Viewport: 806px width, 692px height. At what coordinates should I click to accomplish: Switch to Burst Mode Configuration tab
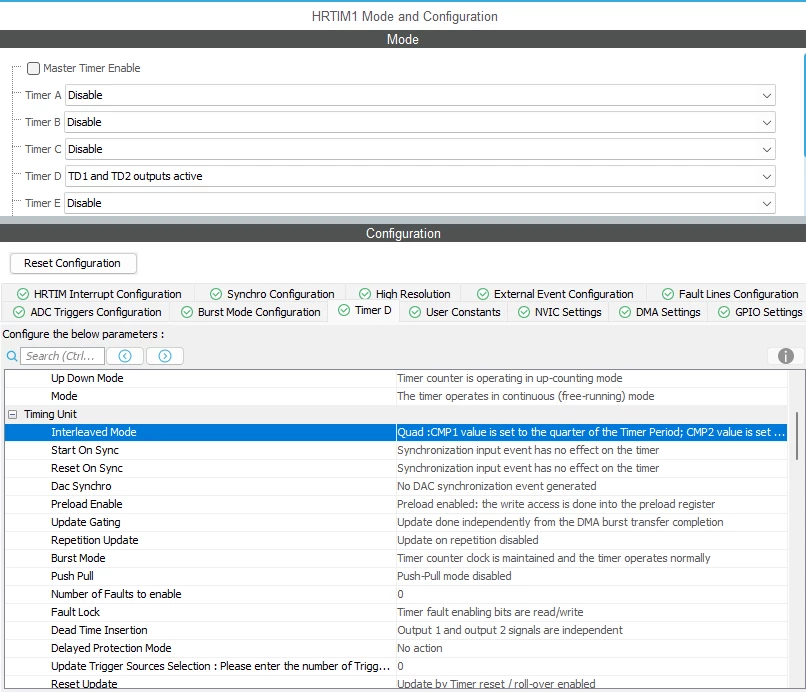click(251, 312)
